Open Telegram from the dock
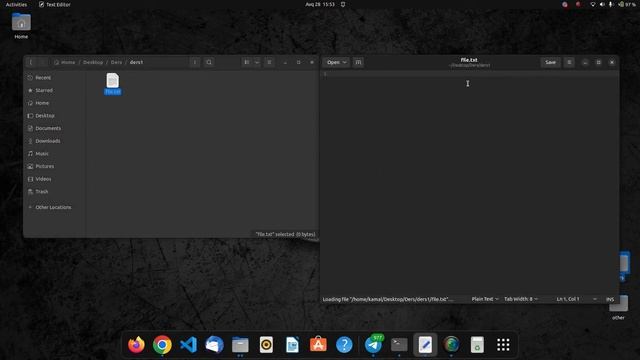This screenshot has width=640, height=360. pyautogui.click(x=373, y=345)
